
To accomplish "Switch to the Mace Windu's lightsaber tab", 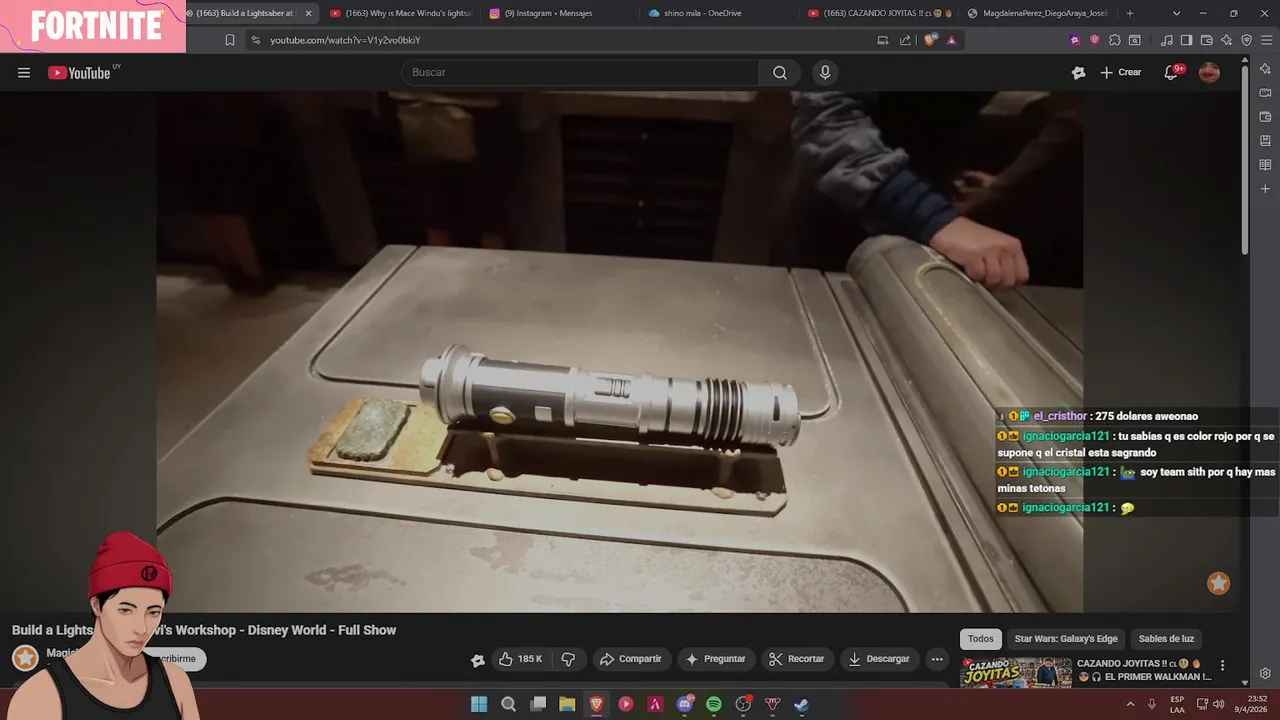I will [x=400, y=13].
